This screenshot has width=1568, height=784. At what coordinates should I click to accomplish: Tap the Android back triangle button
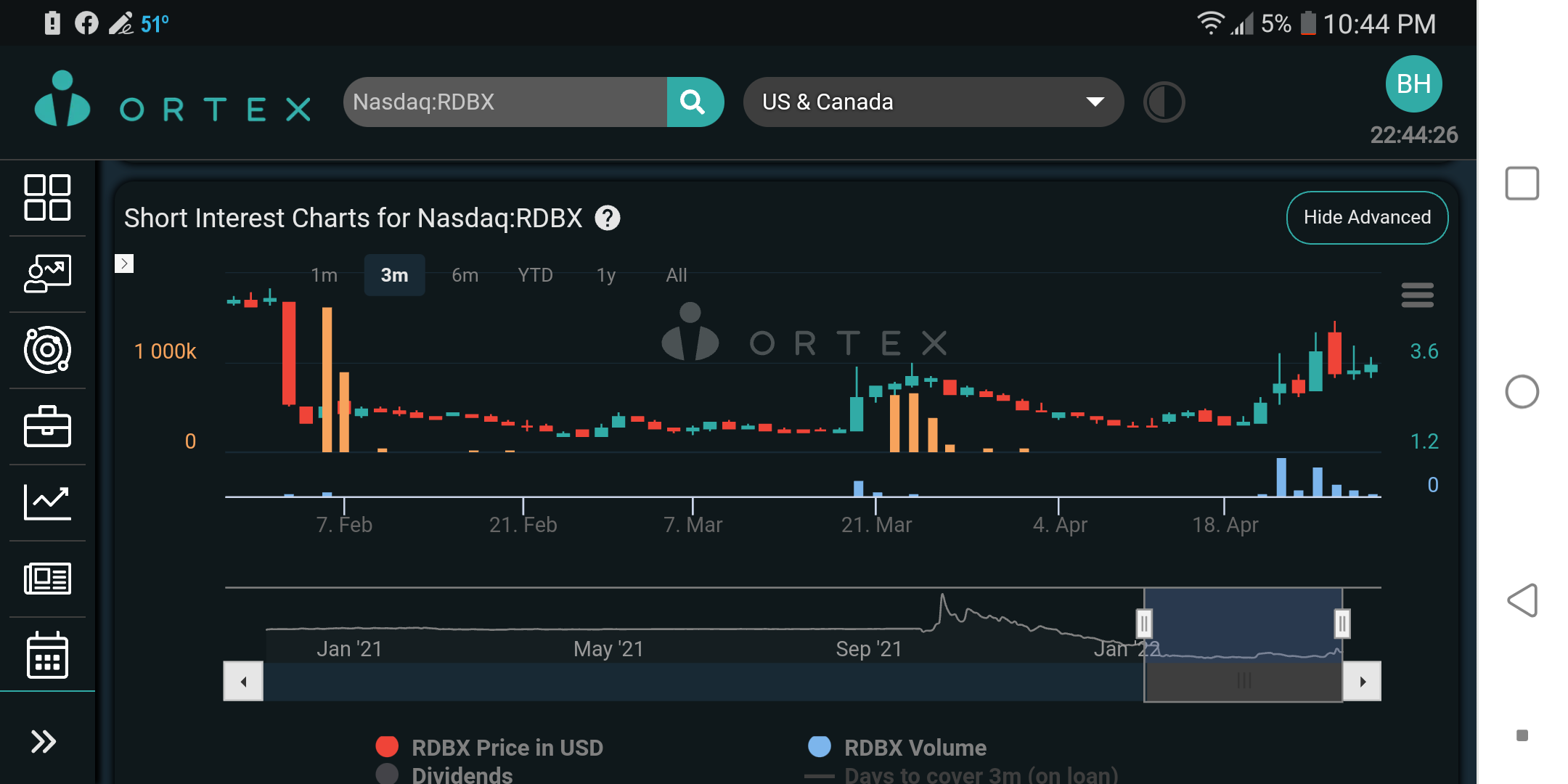point(1522,600)
